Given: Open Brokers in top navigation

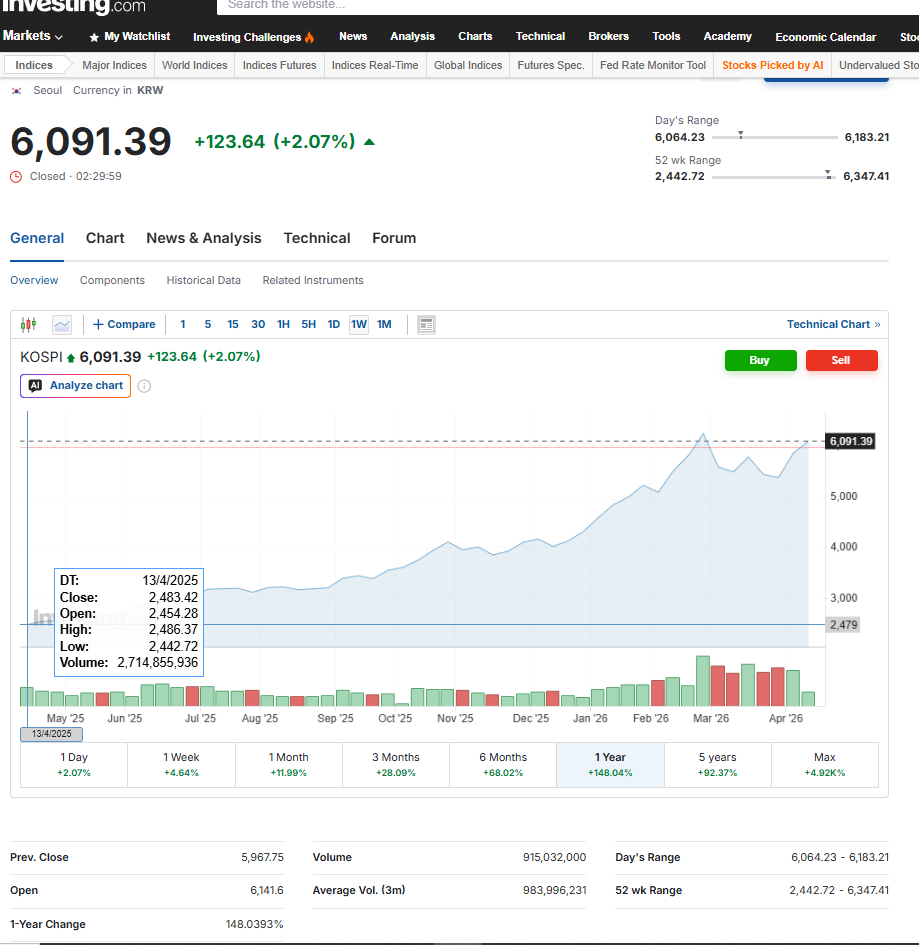Looking at the screenshot, I should [x=609, y=36].
